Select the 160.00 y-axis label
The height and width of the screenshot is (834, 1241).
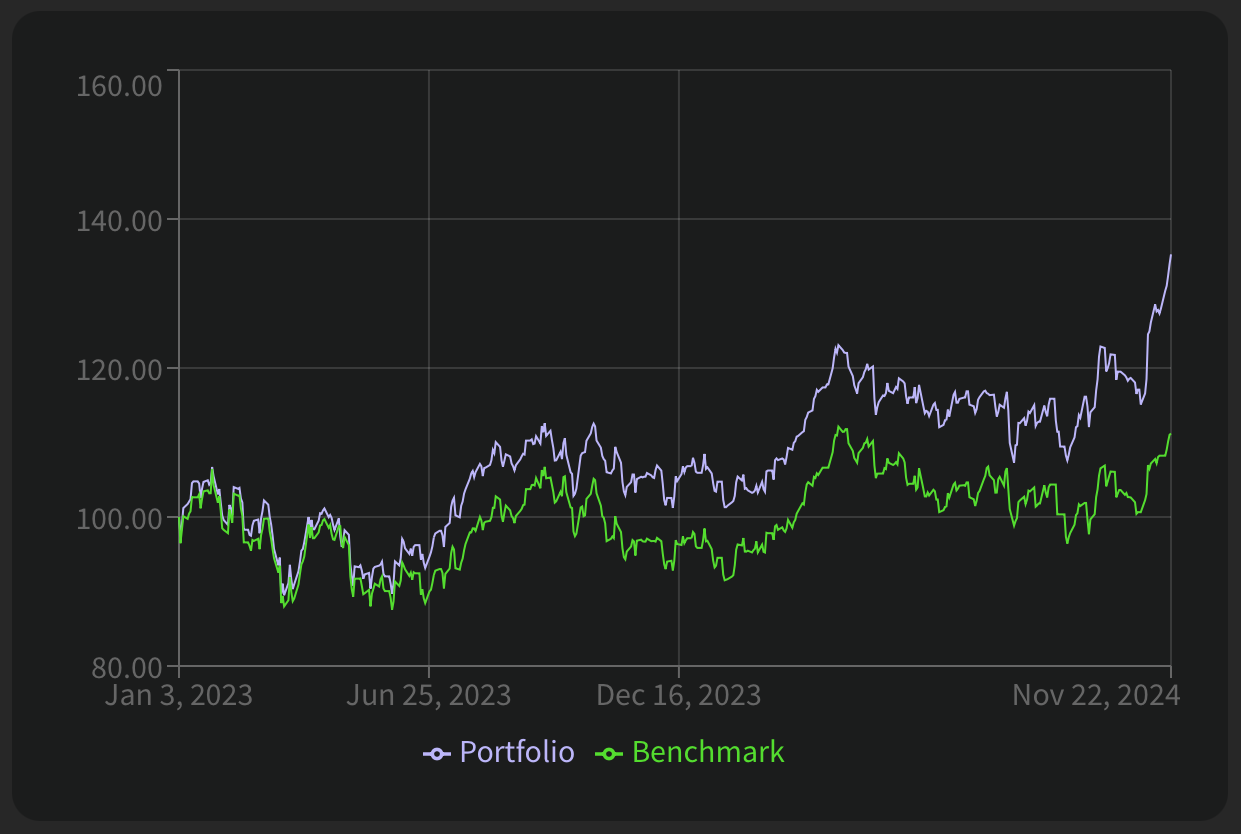[119, 86]
